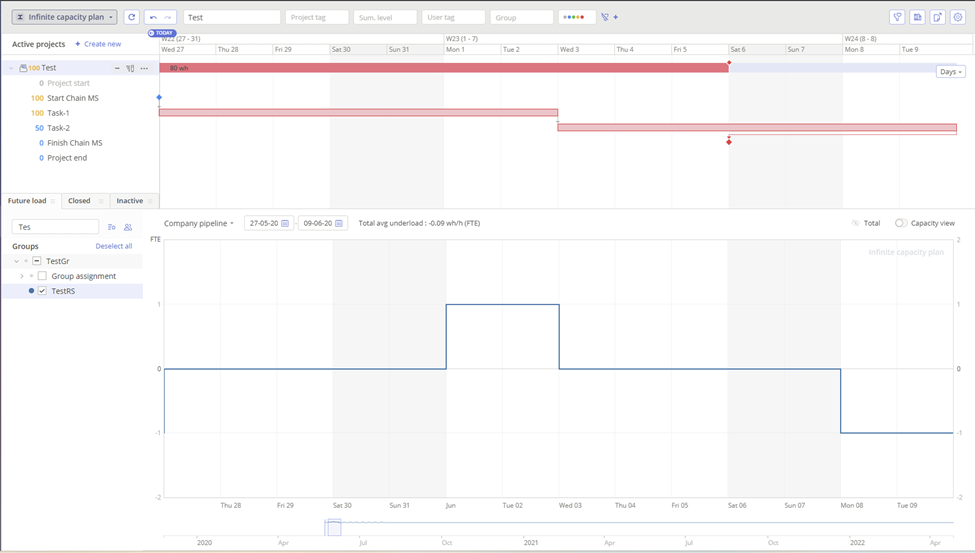Click the Project tag input field
This screenshot has width=975, height=553.
[316, 17]
